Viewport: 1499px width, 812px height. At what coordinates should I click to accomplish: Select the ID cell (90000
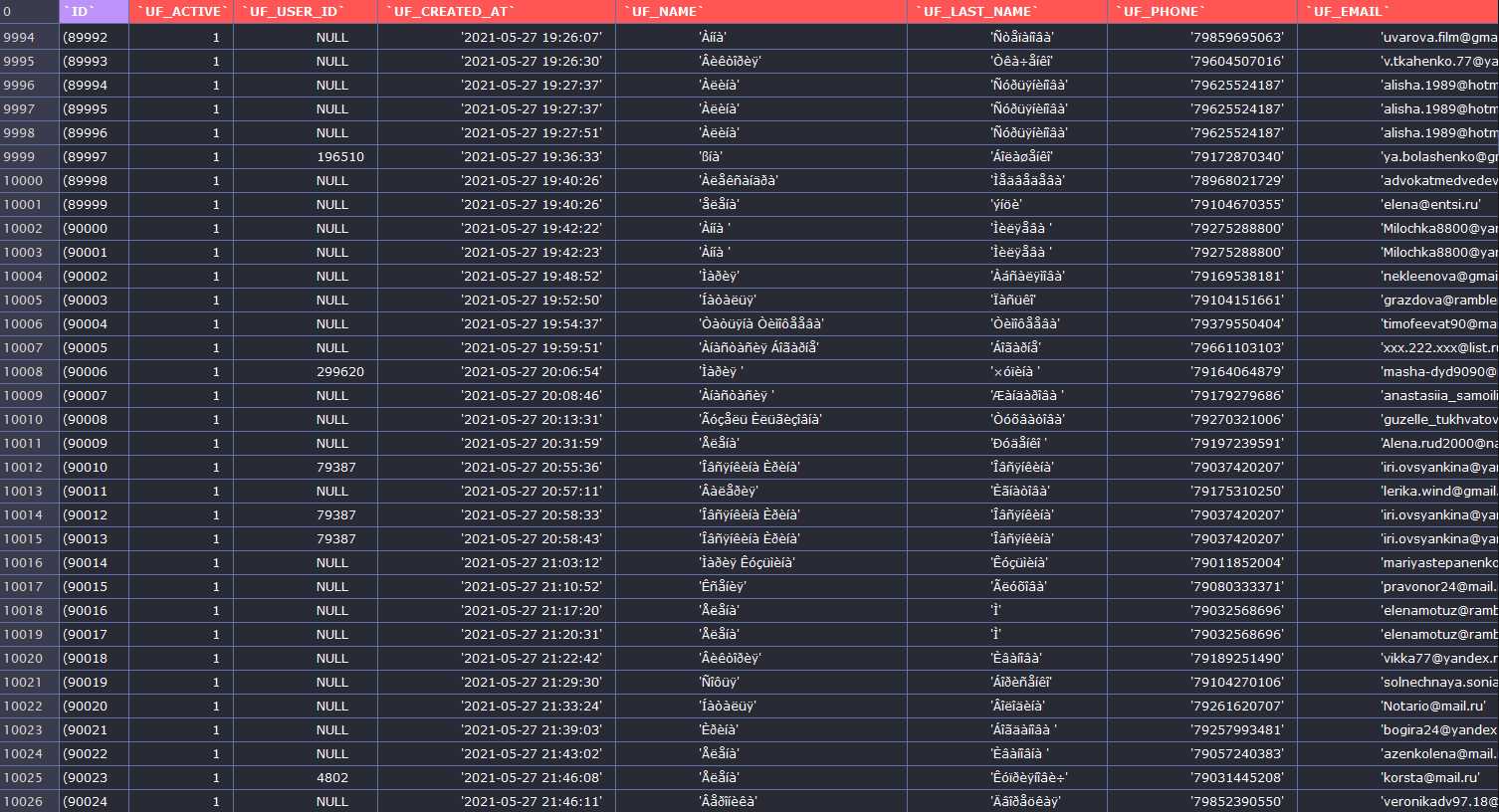(94, 228)
